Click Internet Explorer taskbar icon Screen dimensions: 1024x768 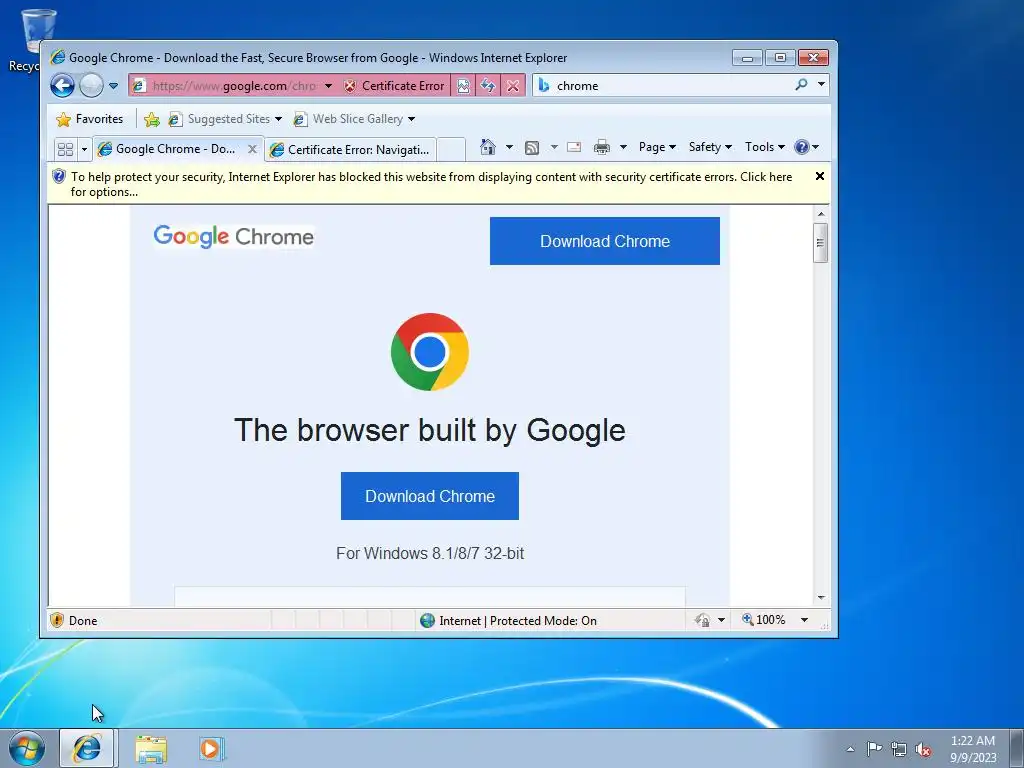[x=87, y=748]
